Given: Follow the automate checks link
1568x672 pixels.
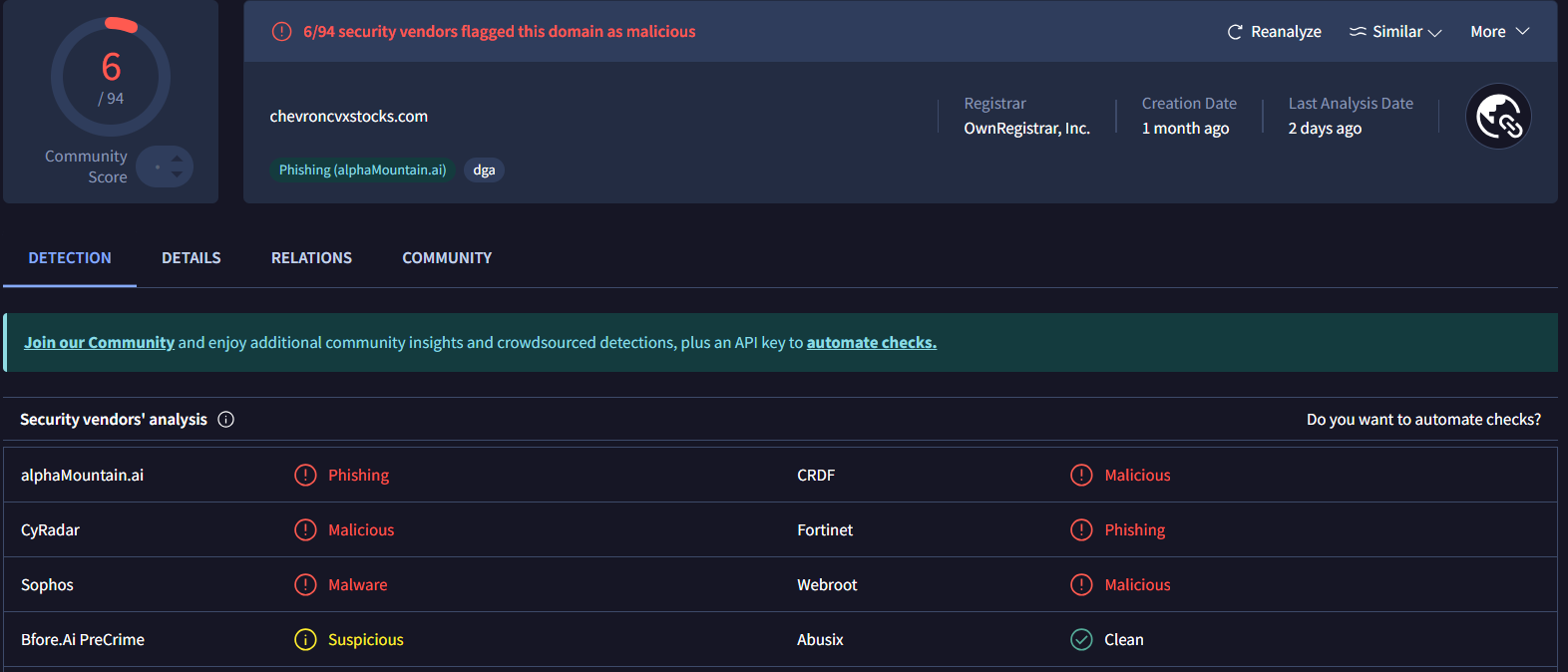Looking at the screenshot, I should (872, 343).
